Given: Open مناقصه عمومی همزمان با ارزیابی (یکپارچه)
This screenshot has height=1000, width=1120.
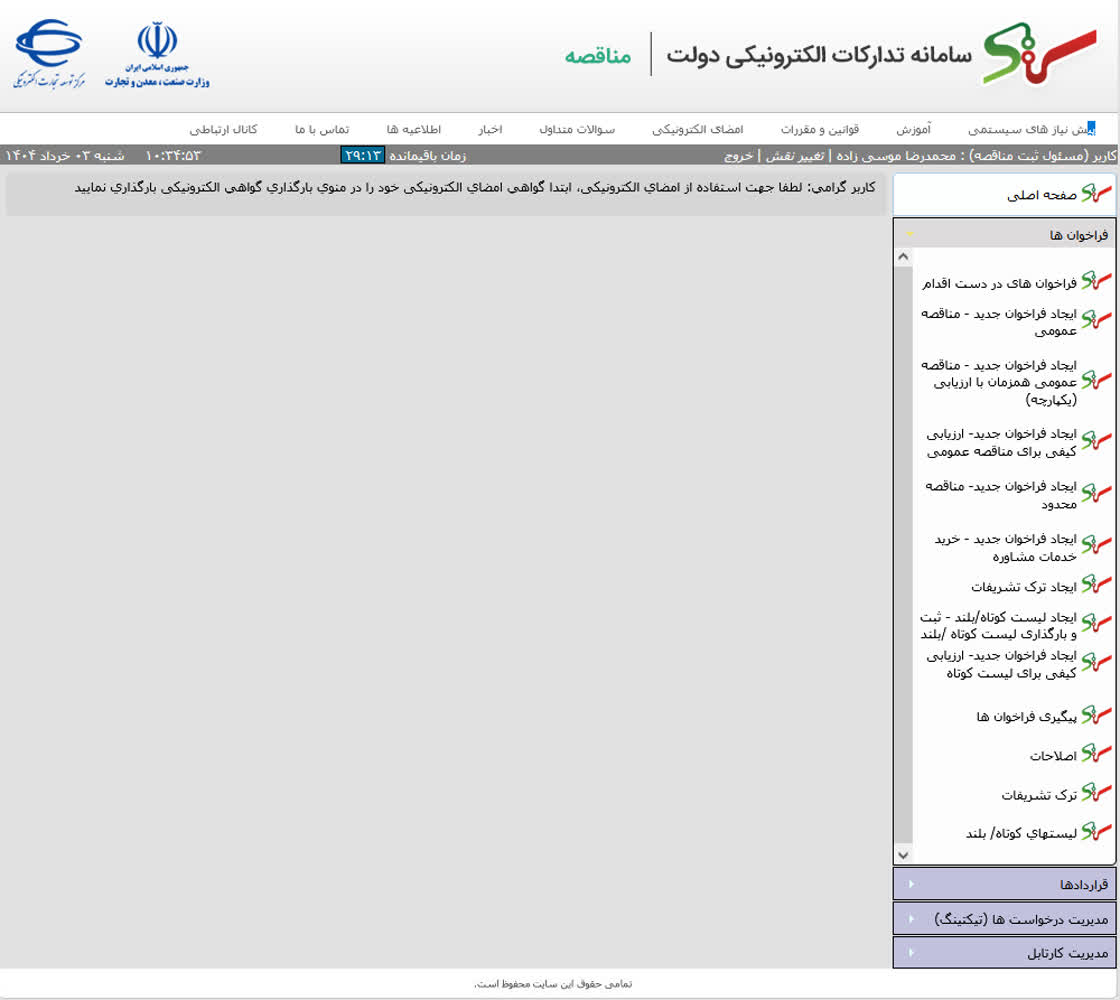Looking at the screenshot, I should (999, 382).
